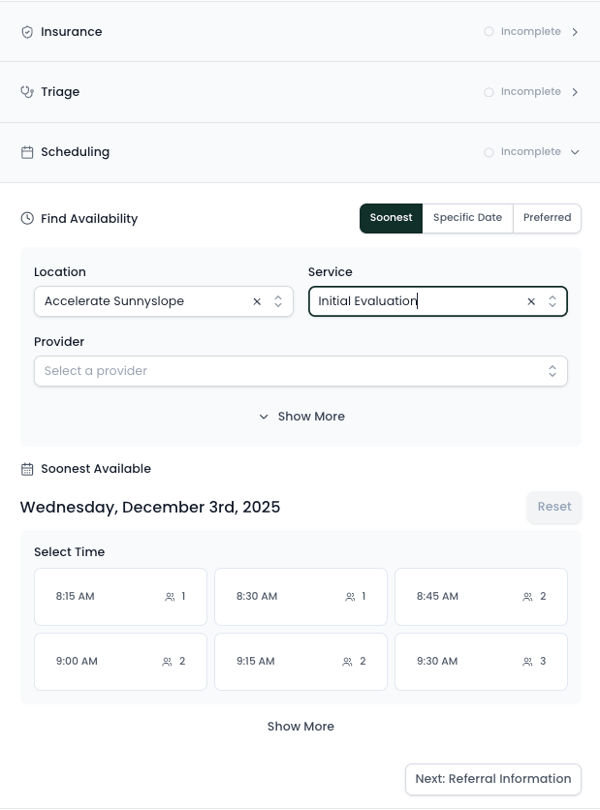Click the Triage stethoscope icon

pyautogui.click(x=27, y=92)
